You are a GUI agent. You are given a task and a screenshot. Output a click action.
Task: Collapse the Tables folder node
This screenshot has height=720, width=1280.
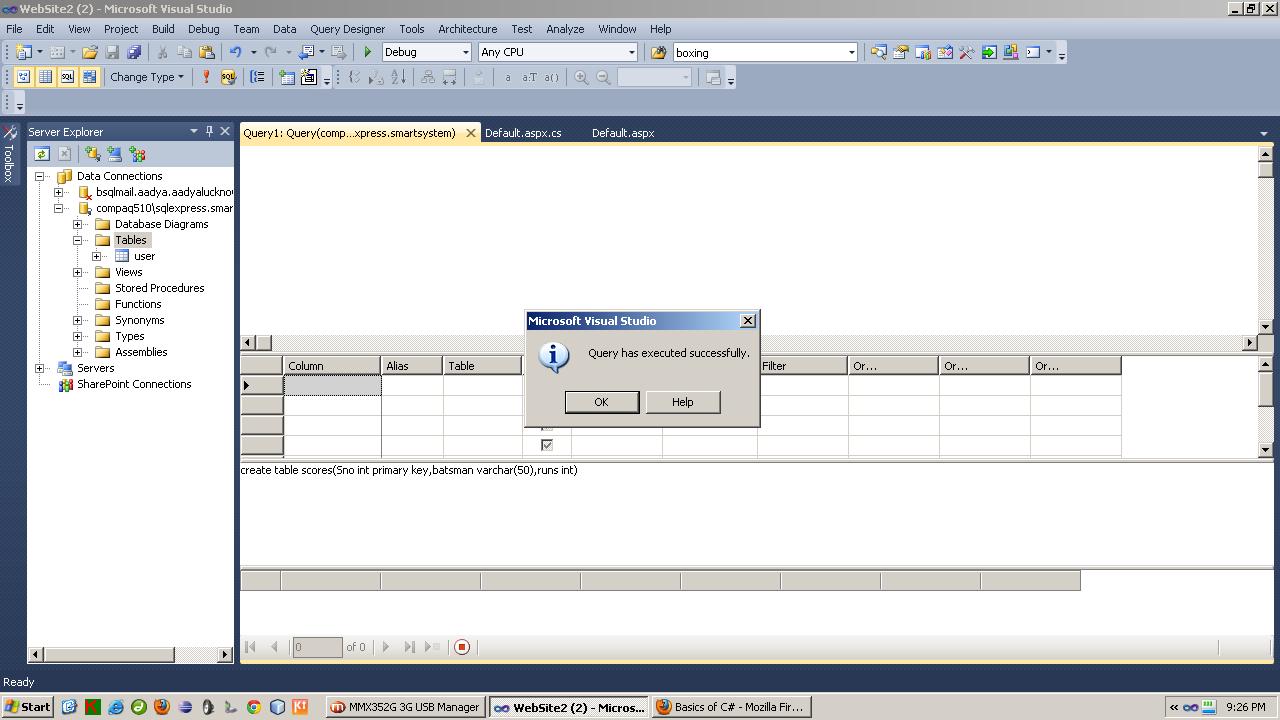tap(78, 240)
